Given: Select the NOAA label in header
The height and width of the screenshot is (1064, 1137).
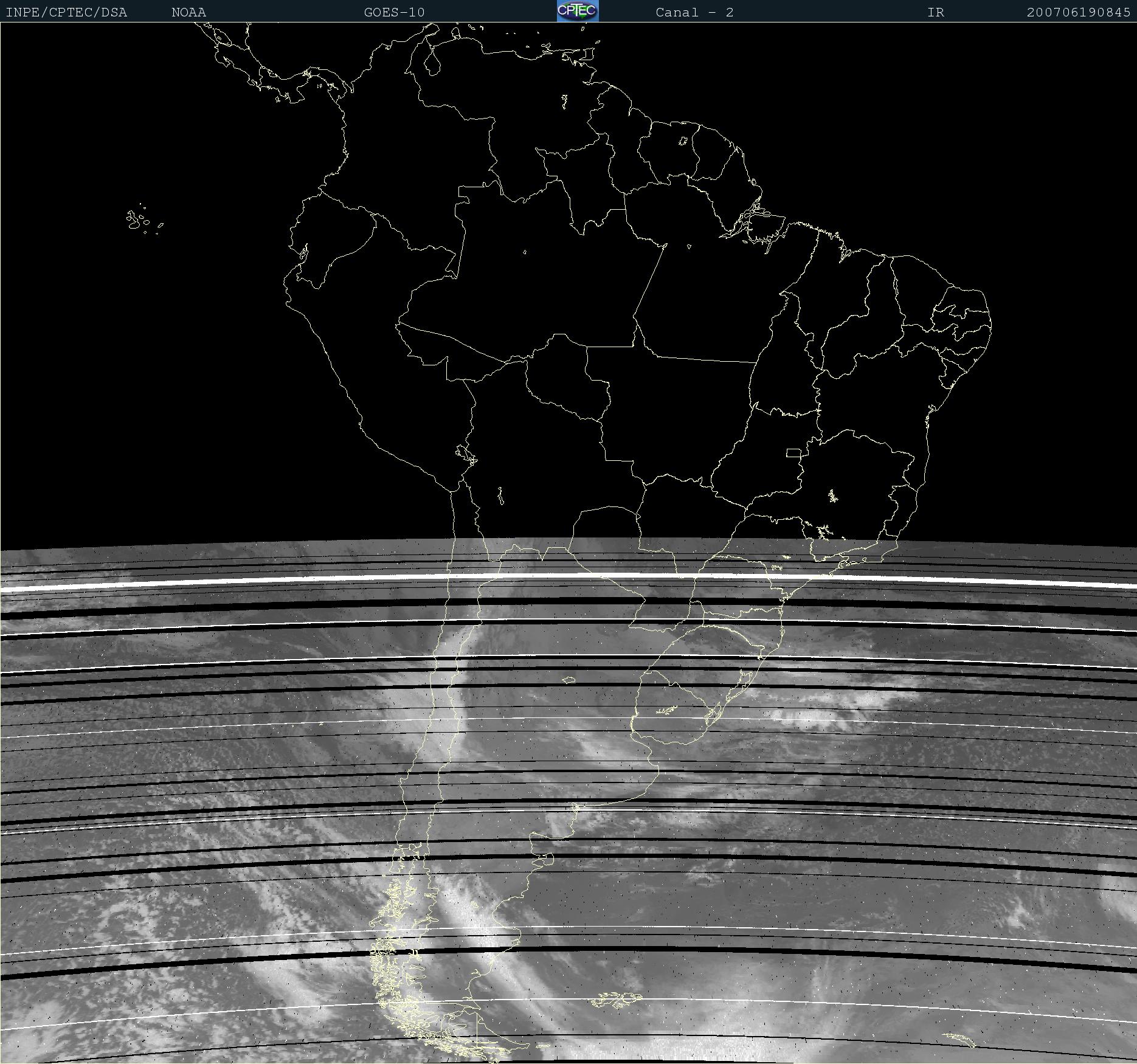Looking at the screenshot, I should pyautogui.click(x=189, y=13).
